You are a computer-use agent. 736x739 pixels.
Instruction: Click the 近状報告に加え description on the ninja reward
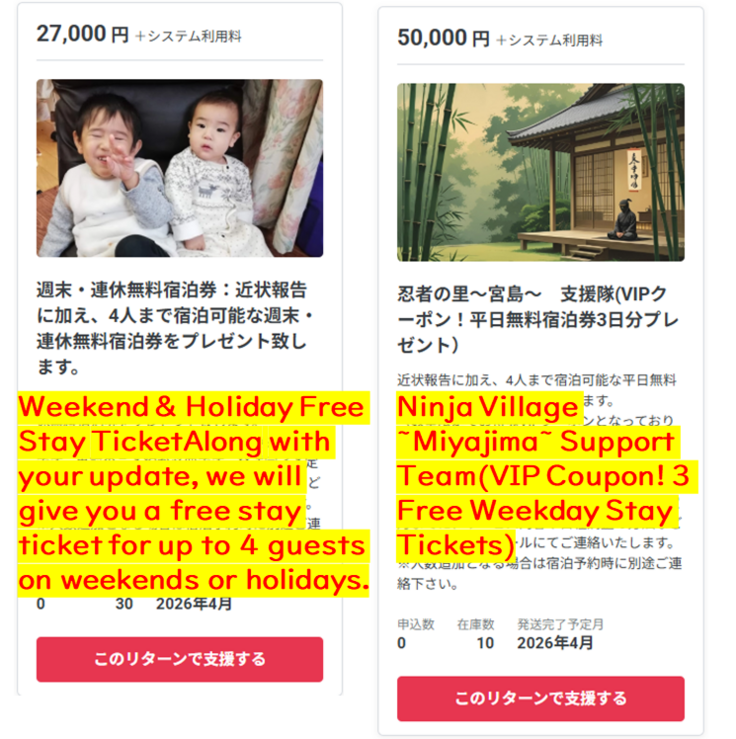click(537, 380)
